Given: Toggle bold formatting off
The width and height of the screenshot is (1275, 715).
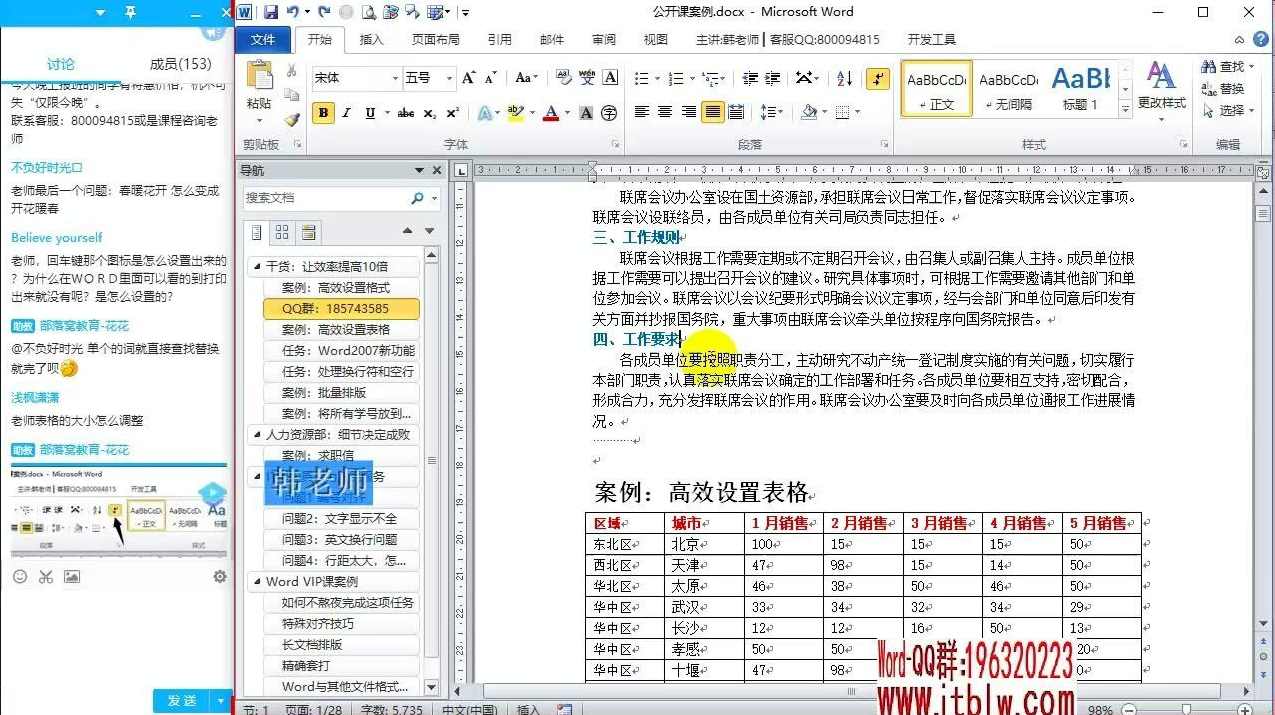Looking at the screenshot, I should 321,111.
